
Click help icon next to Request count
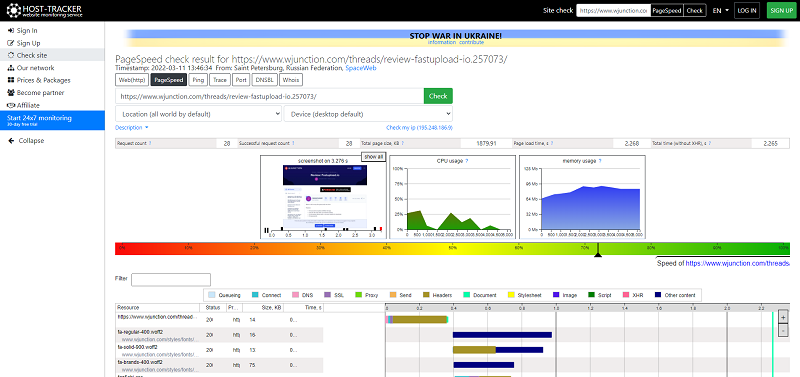tap(150, 144)
